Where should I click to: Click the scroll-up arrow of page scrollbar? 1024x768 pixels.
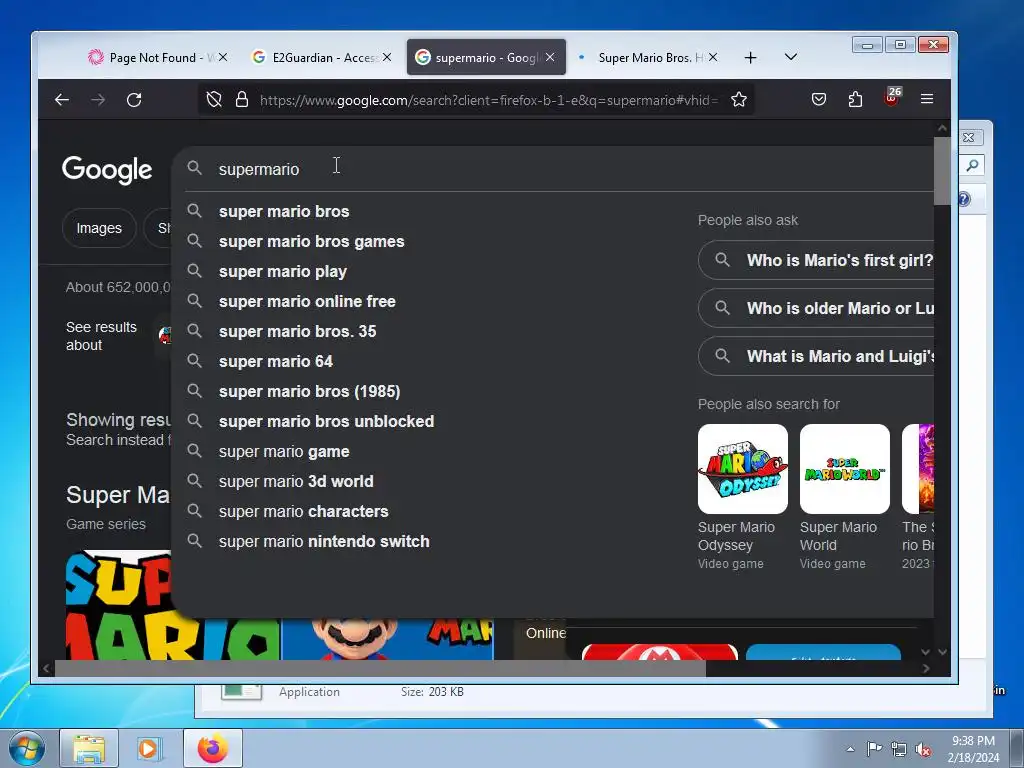(x=942, y=129)
